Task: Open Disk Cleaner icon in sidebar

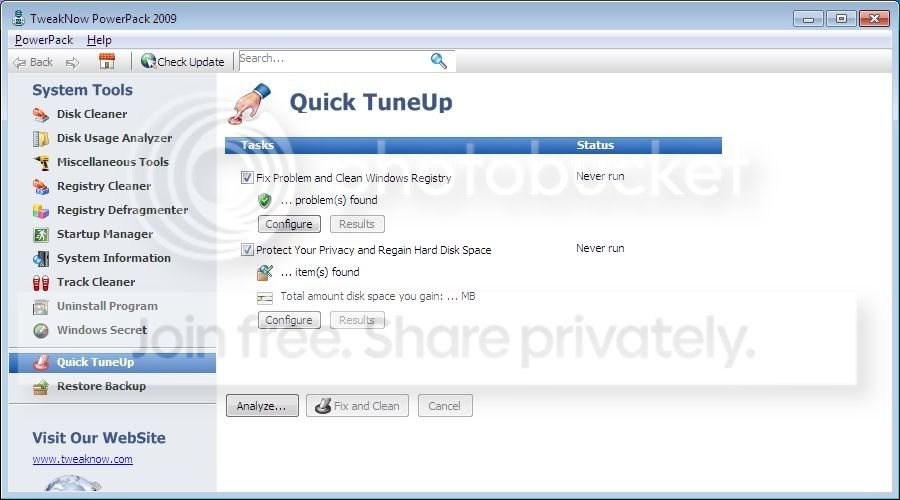Action: (41, 114)
